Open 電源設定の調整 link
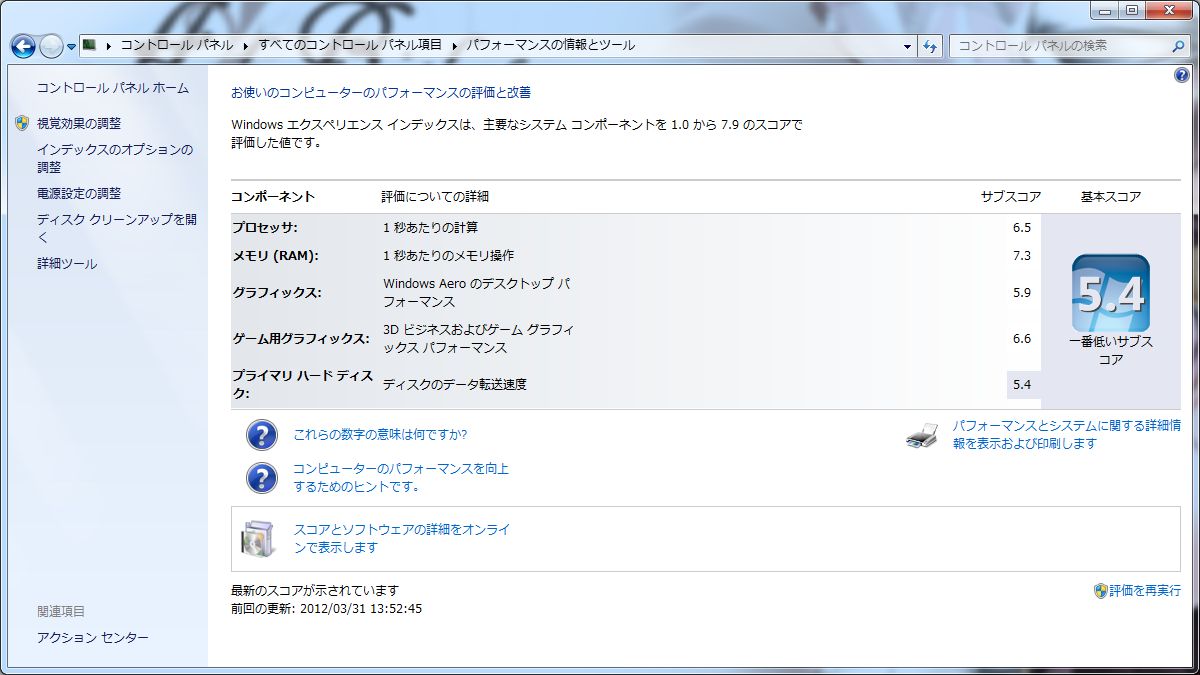Screen dimensions: 1200x675 tap(79, 193)
